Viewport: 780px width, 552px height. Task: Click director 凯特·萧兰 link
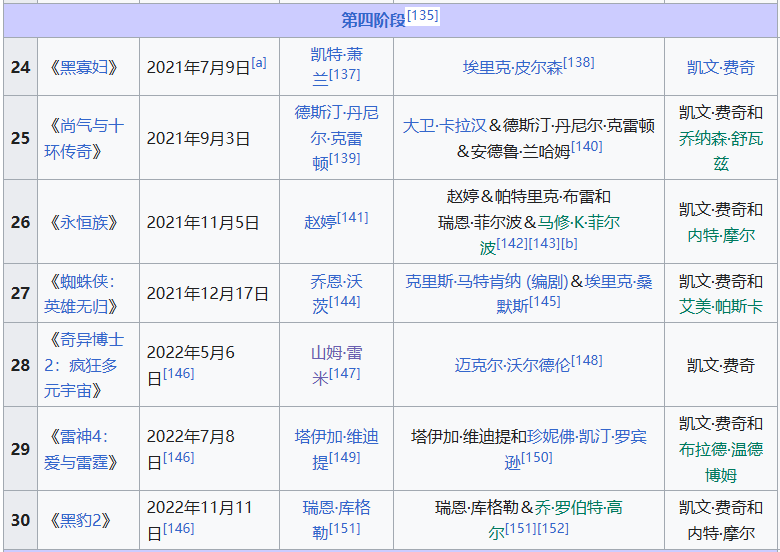click(x=336, y=55)
